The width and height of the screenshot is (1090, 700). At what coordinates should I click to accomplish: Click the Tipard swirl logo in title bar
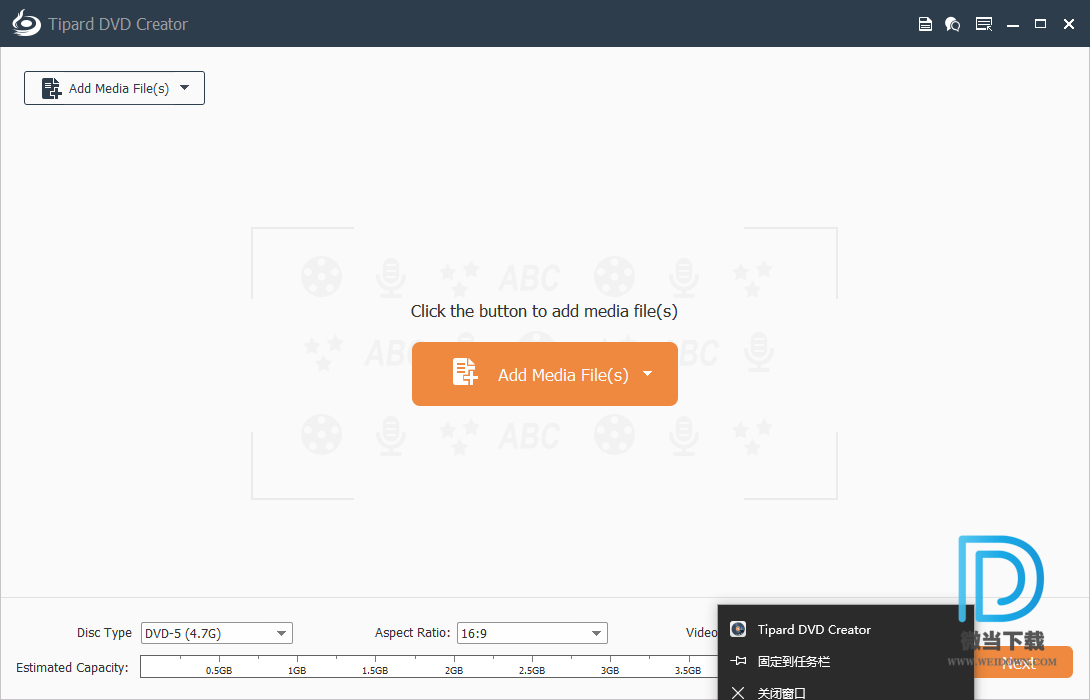pyautogui.click(x=26, y=24)
